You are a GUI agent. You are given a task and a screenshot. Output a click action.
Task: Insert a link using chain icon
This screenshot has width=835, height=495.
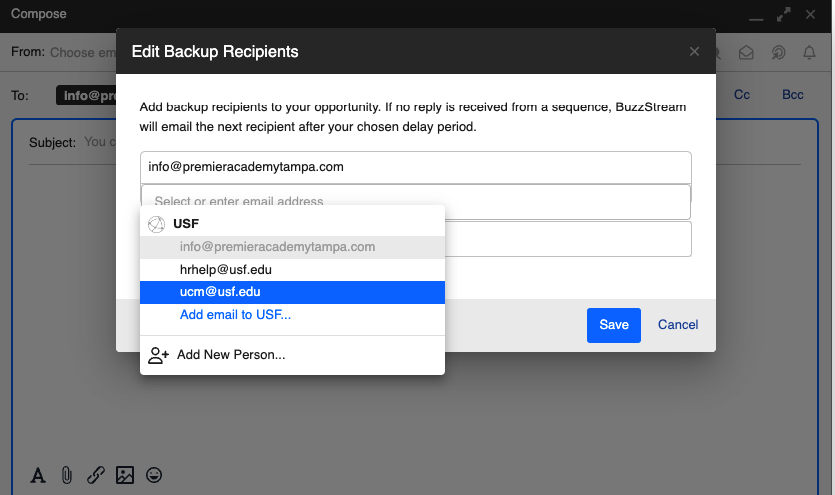(x=96, y=475)
